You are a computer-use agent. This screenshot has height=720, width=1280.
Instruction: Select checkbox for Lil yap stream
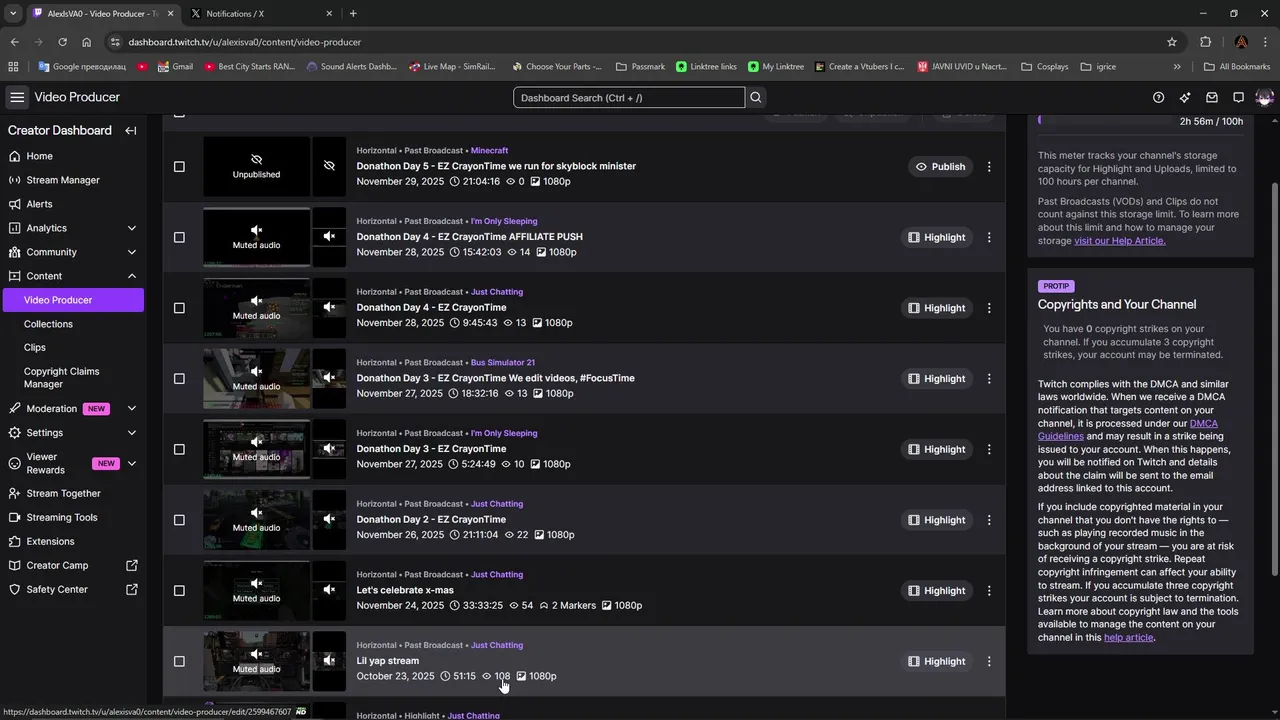click(x=179, y=661)
